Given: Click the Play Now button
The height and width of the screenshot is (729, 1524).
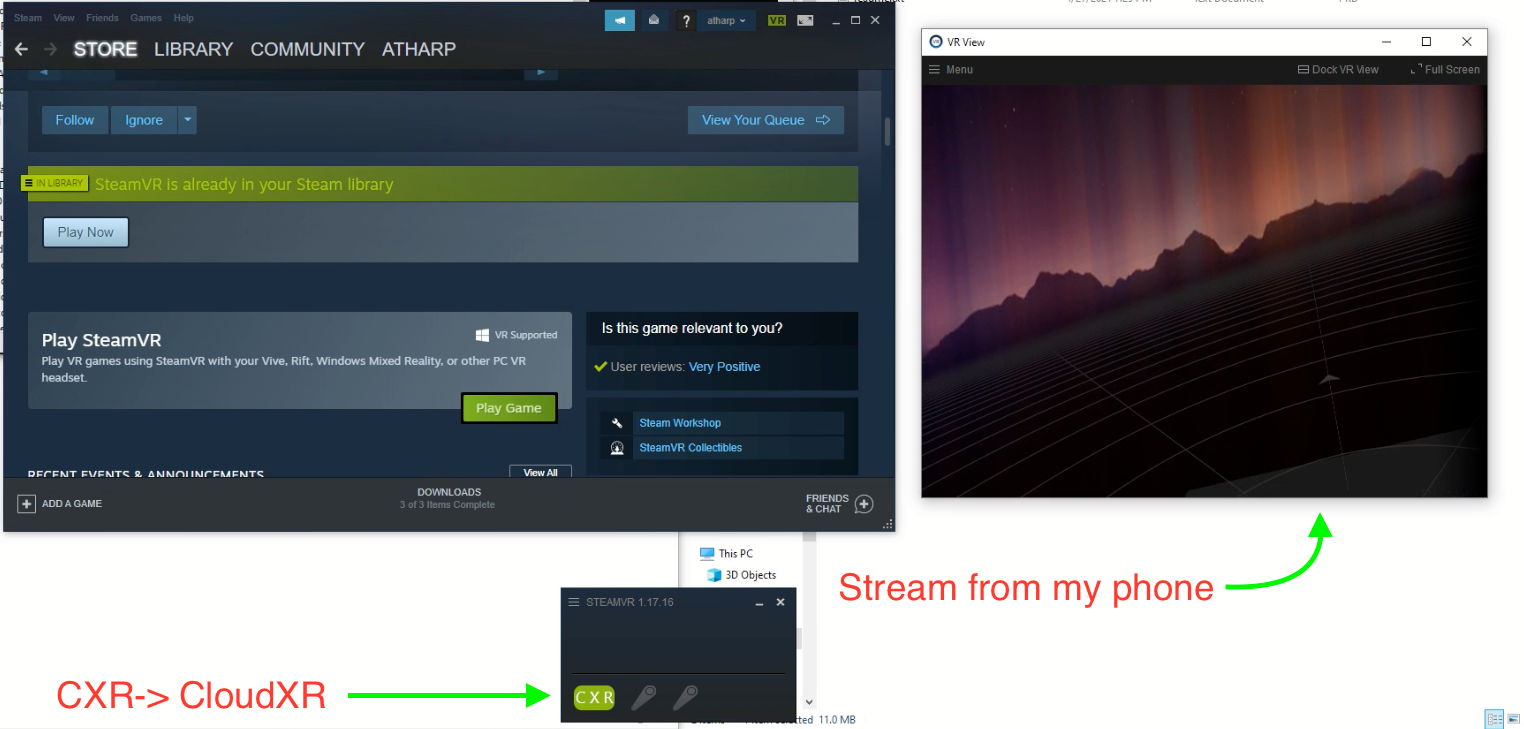Looking at the screenshot, I should [86, 232].
